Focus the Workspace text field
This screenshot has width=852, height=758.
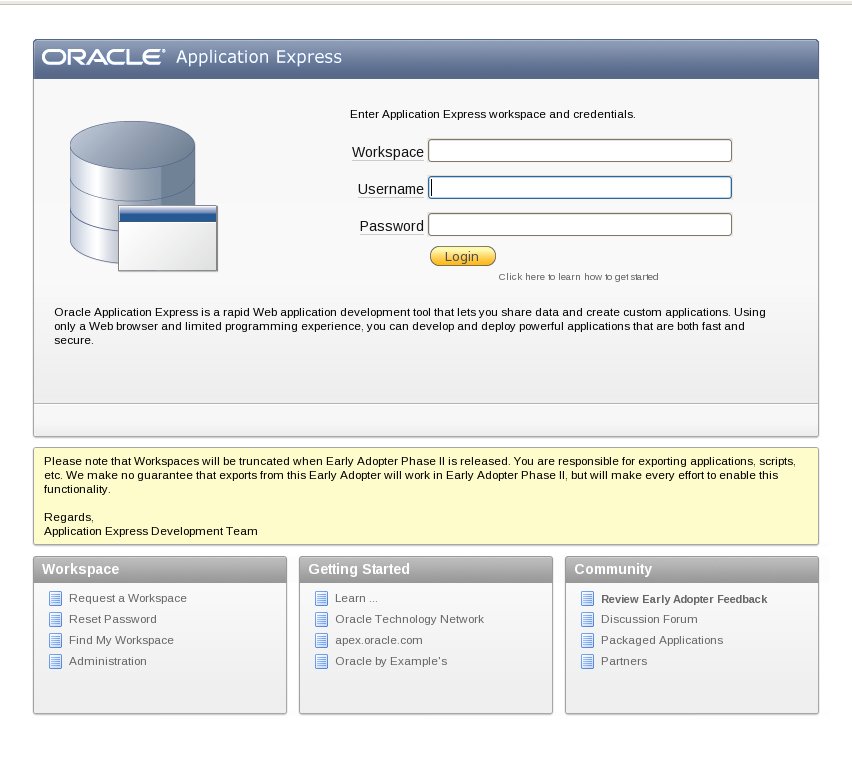point(580,151)
